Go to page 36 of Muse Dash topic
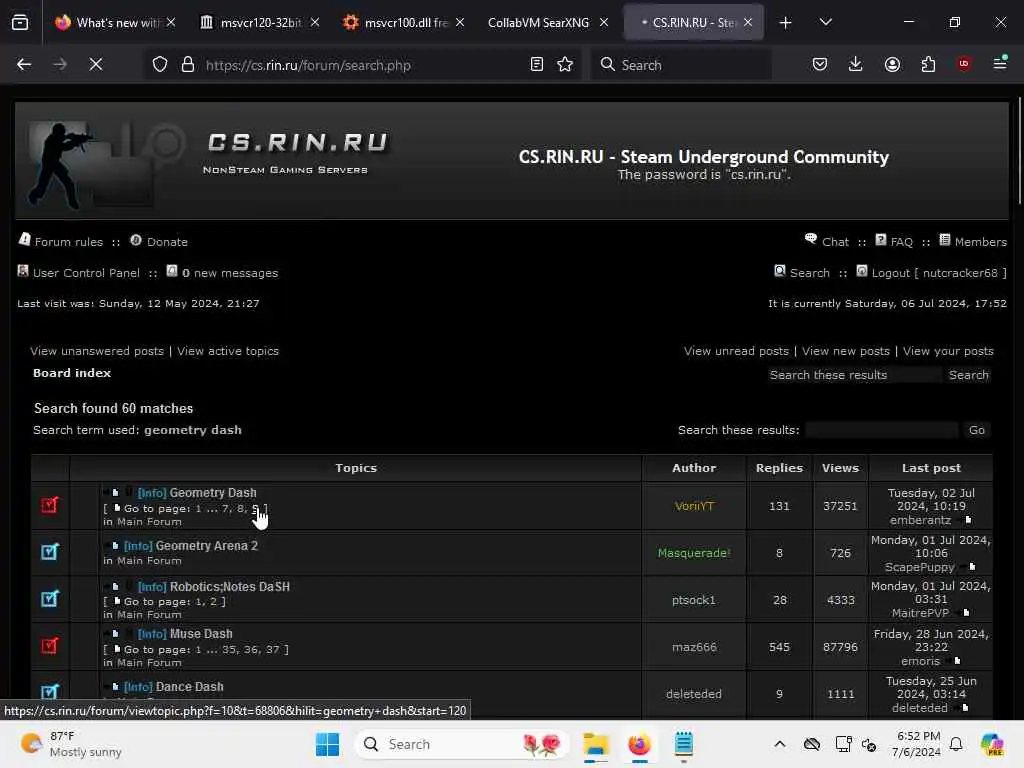The height and width of the screenshot is (768, 1024). (251, 650)
